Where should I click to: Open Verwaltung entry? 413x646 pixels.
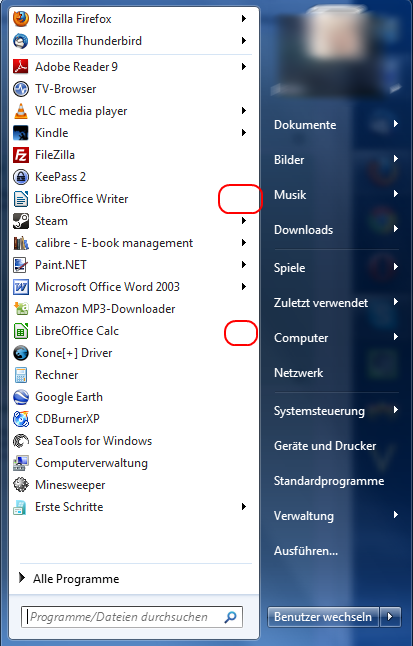tap(304, 516)
